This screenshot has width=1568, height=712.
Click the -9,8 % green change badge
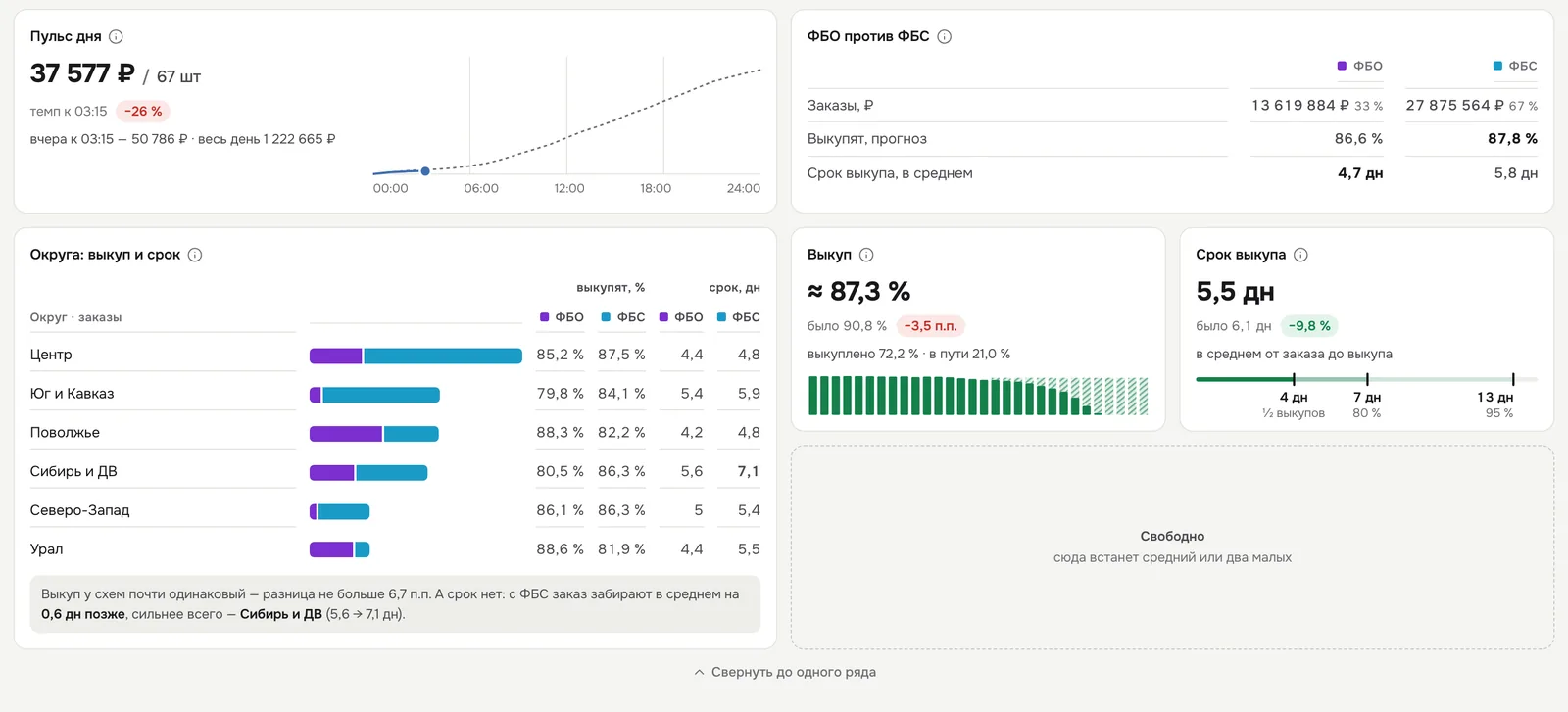pos(1309,326)
